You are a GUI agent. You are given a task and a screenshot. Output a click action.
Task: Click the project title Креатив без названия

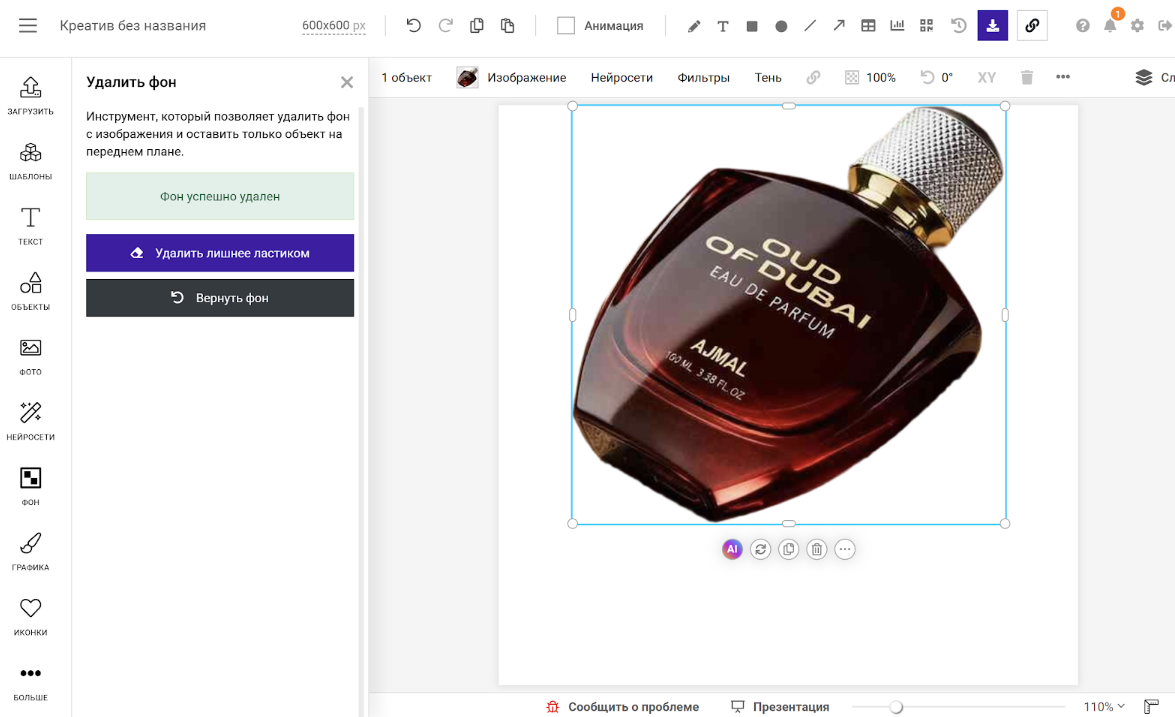coord(133,26)
